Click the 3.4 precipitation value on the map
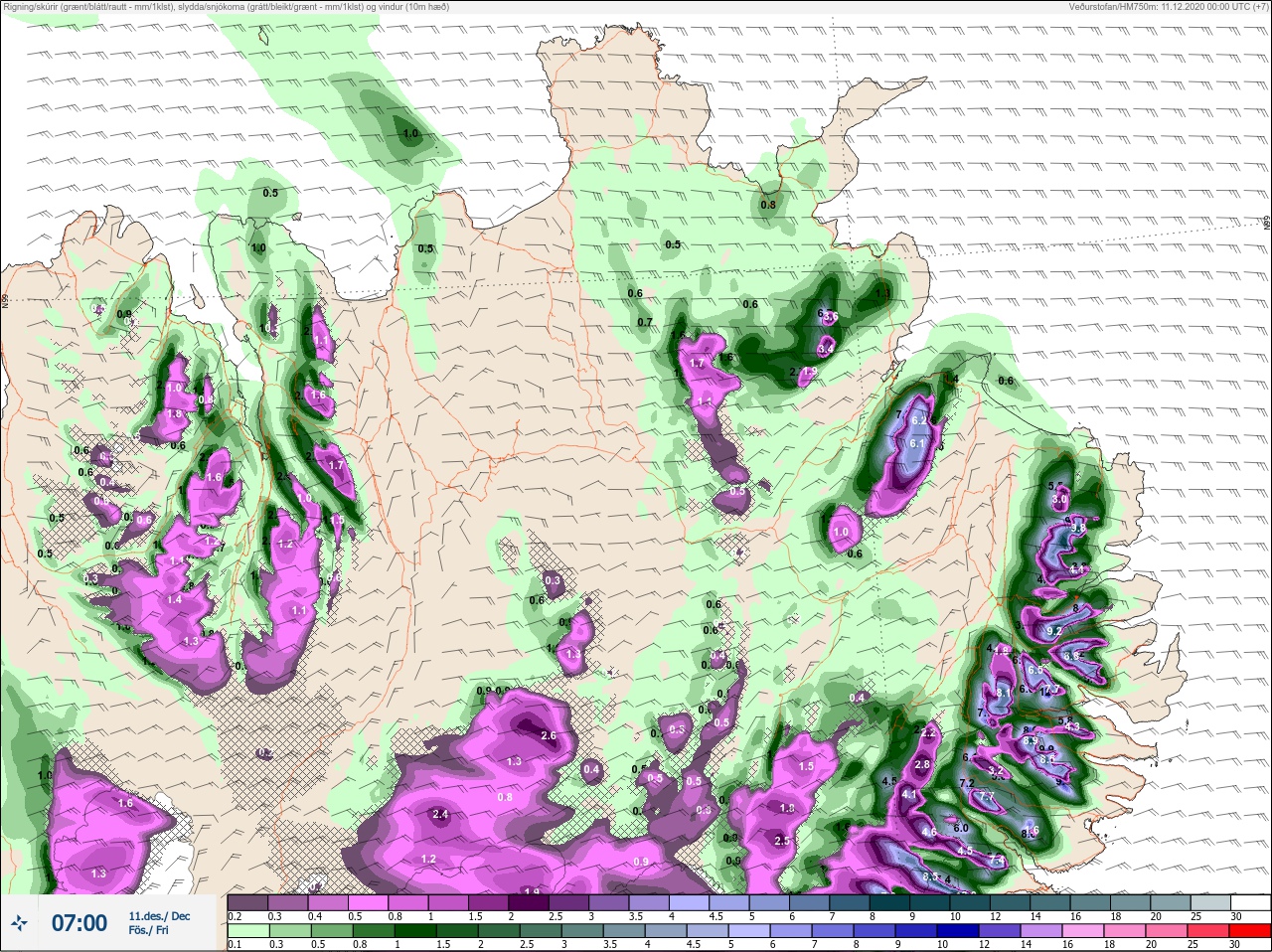Screen dimensions: 1272x952 [x=825, y=350]
